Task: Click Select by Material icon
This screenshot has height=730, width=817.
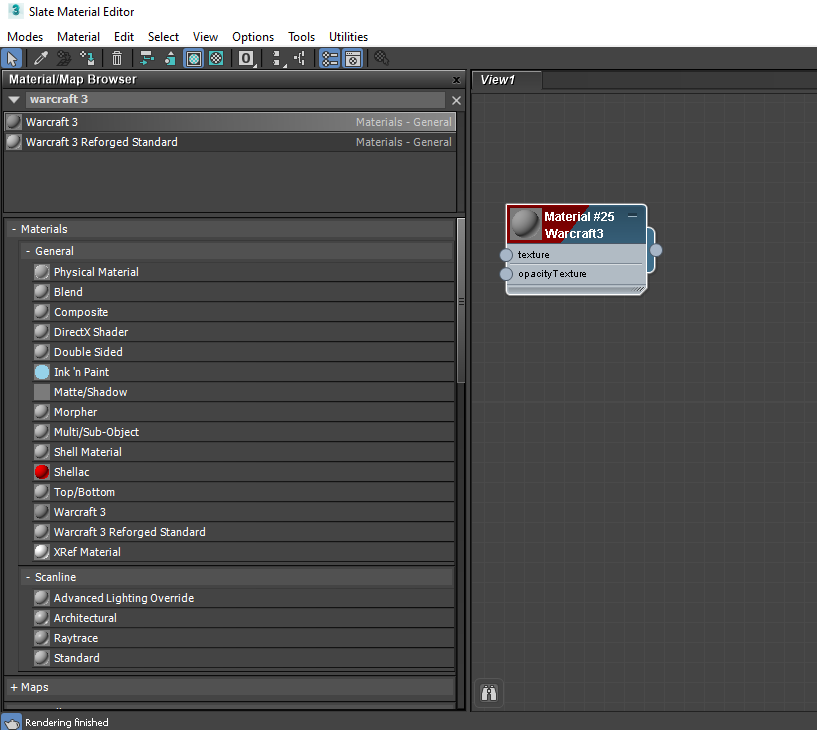Action: coord(381,58)
